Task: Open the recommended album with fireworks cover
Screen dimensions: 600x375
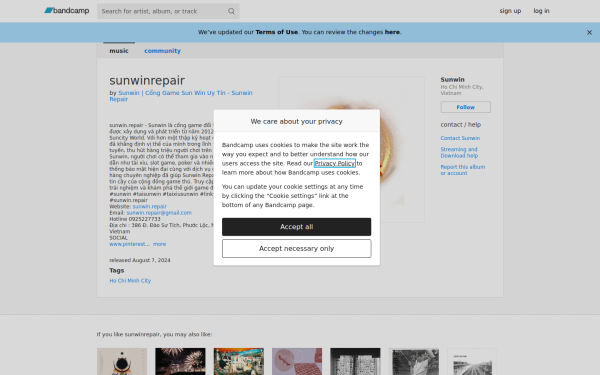Action: [x=180, y=362]
